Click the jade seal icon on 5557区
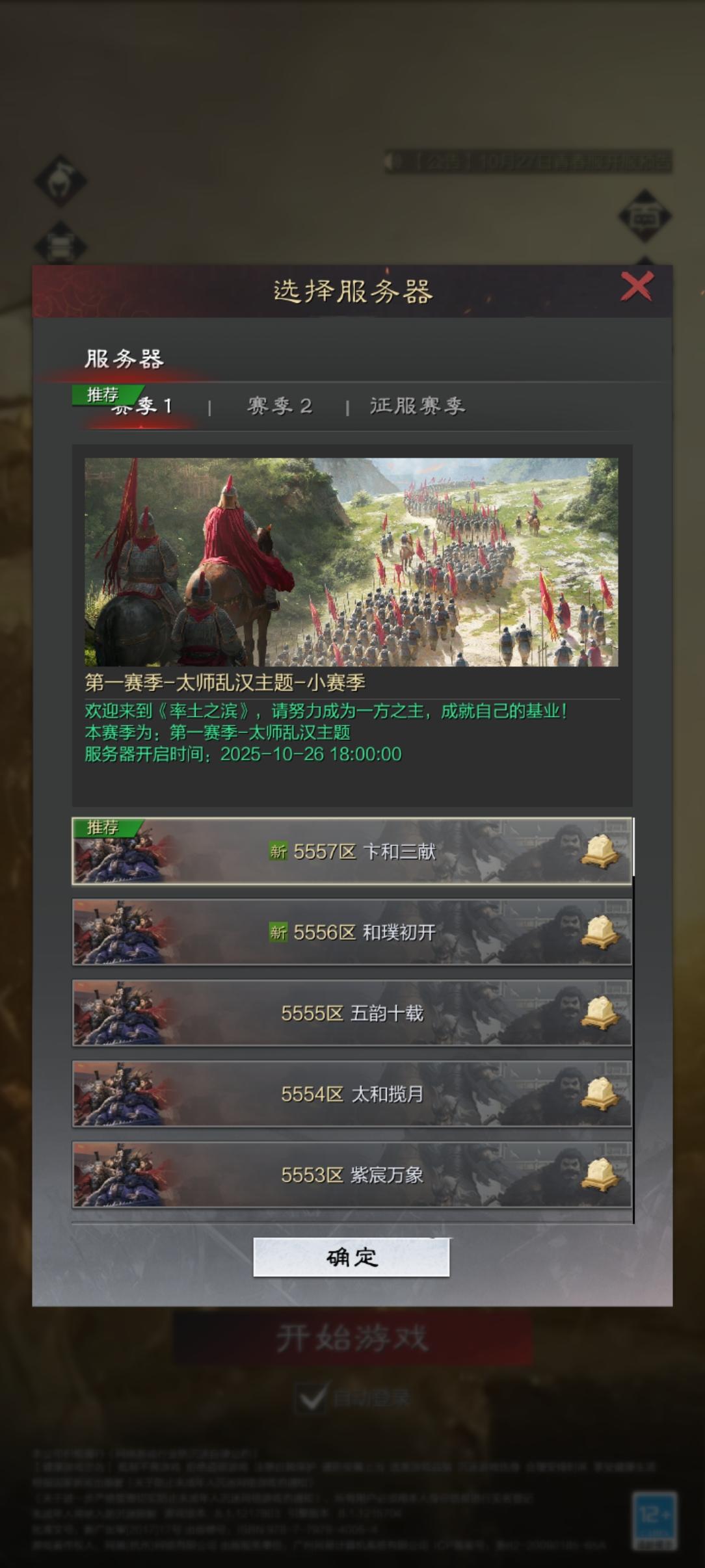Viewport: 705px width, 1568px height. (600, 851)
